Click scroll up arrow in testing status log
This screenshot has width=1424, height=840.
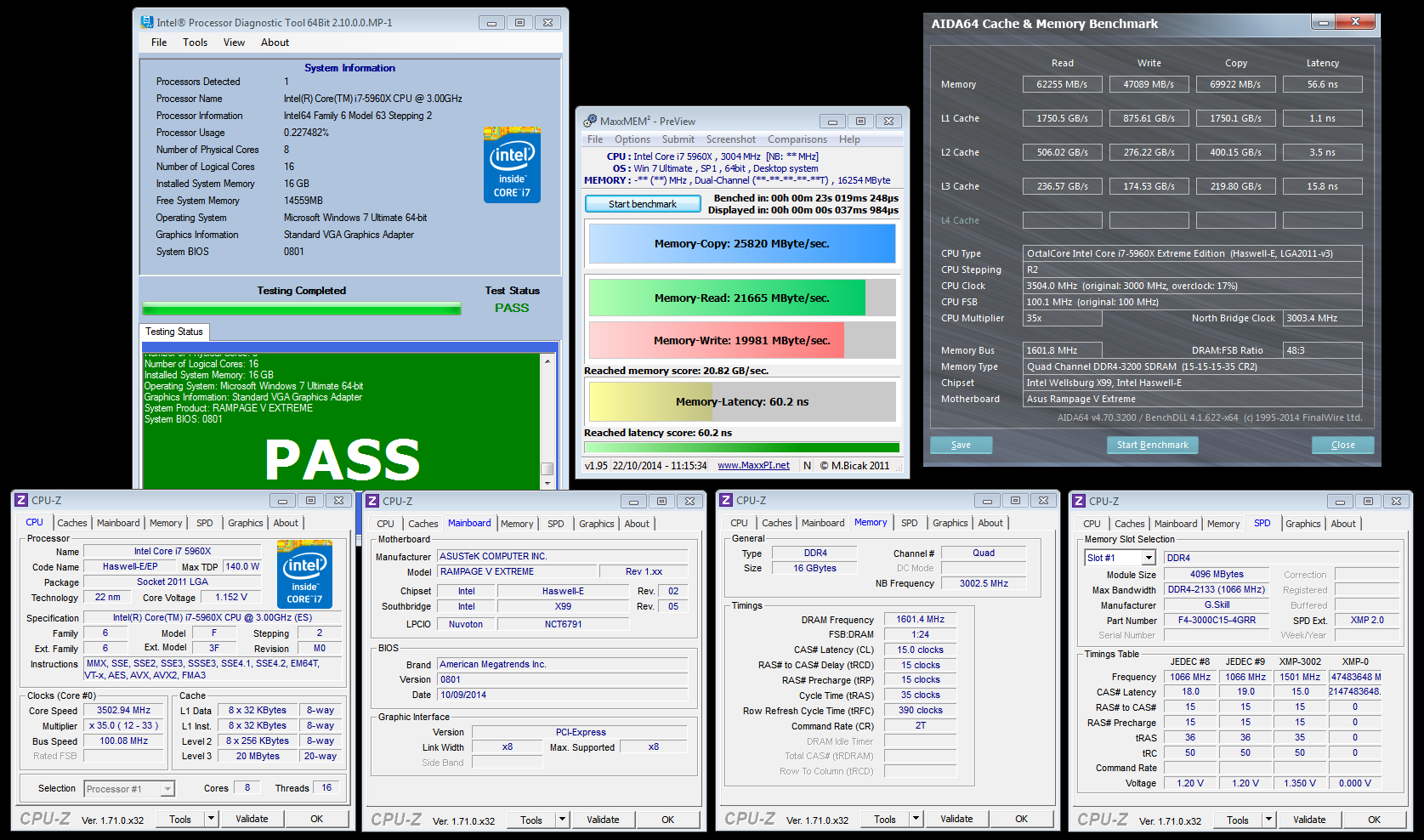[547, 360]
